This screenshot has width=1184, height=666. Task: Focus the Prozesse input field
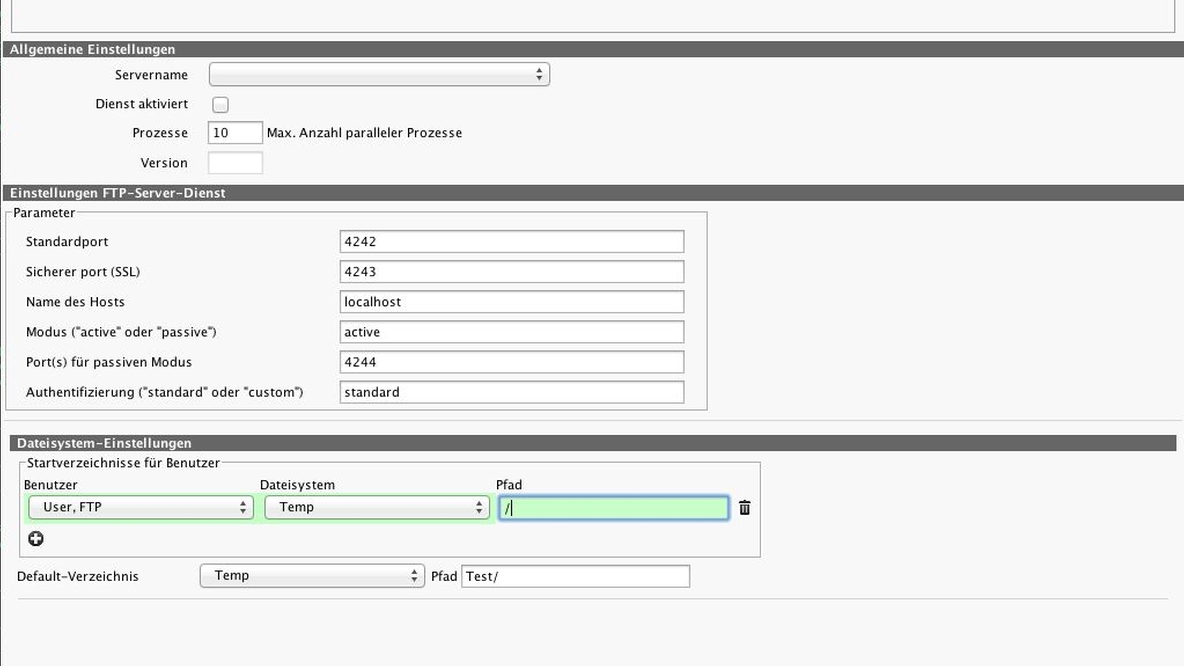click(236, 133)
